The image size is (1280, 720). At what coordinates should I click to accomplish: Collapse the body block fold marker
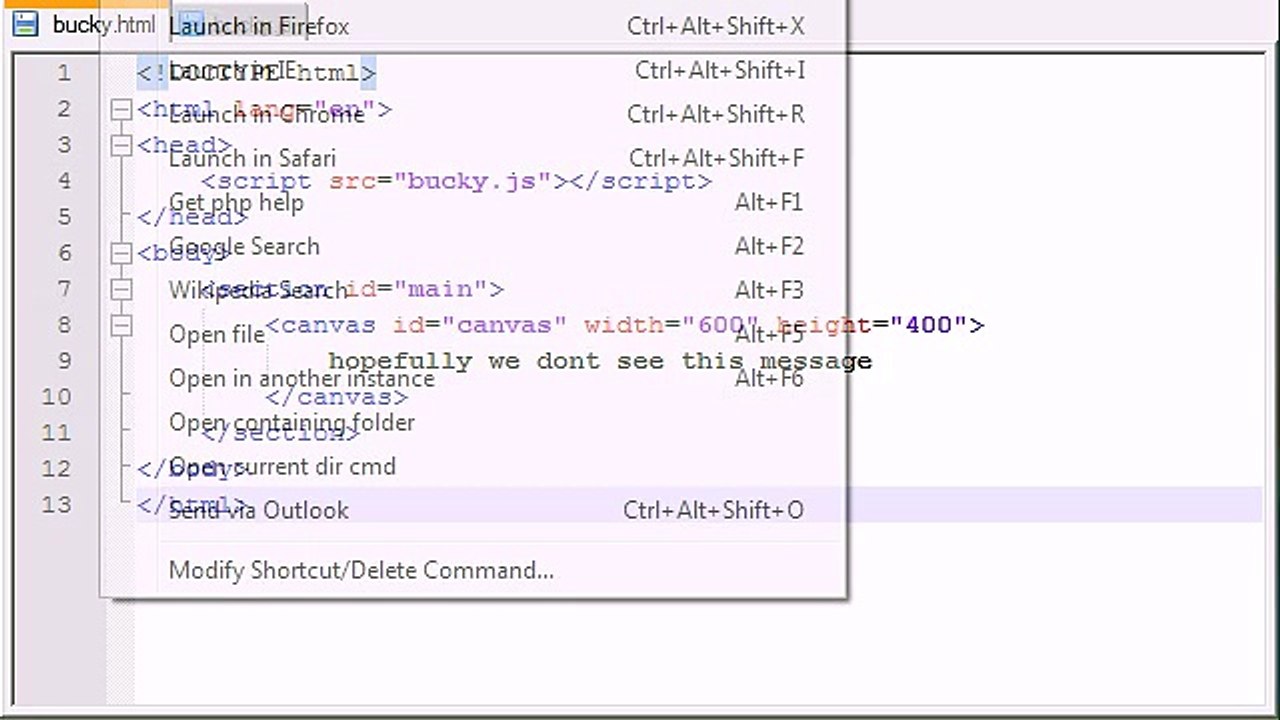(121, 253)
